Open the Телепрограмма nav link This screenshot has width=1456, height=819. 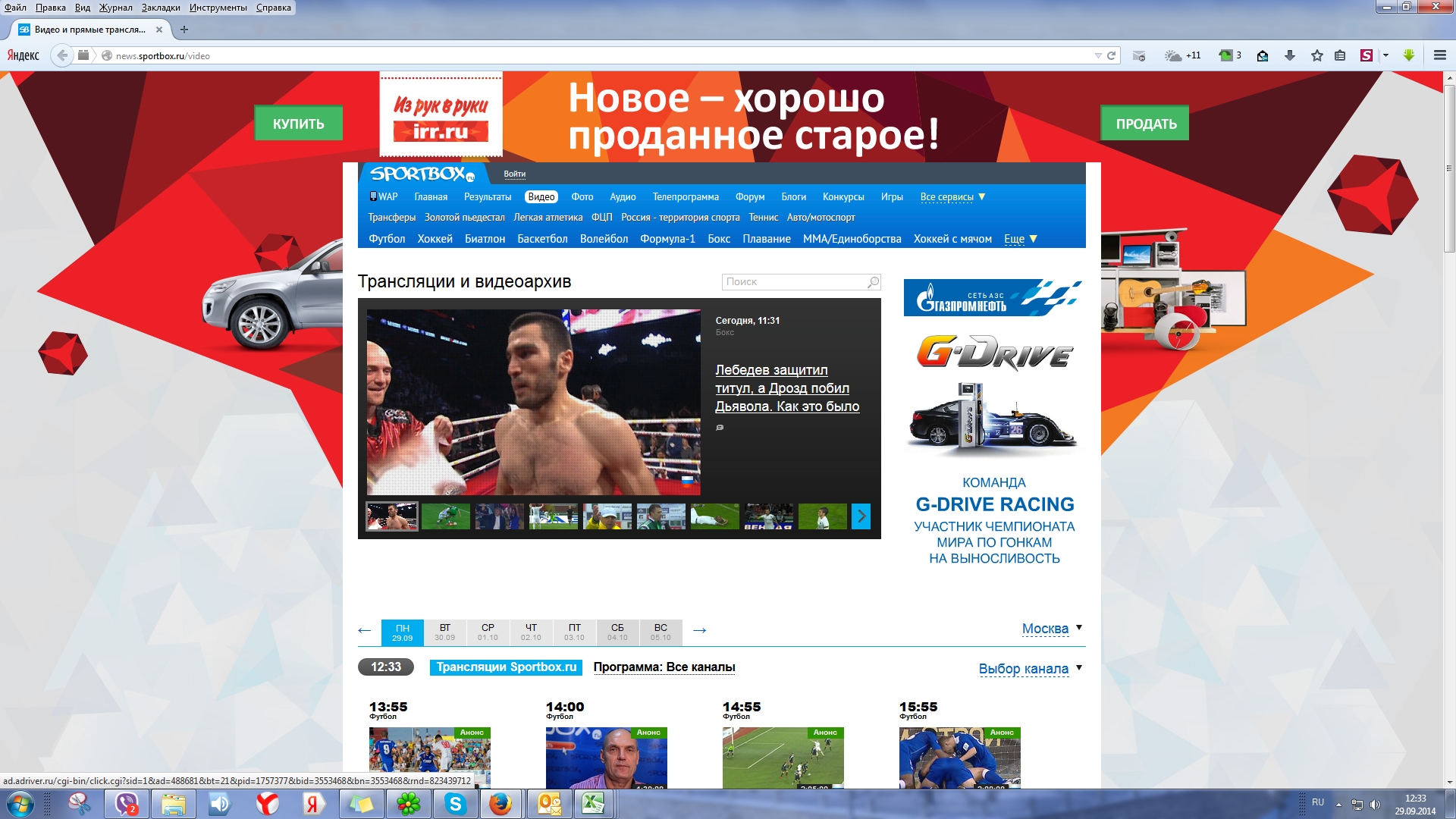pos(686,197)
